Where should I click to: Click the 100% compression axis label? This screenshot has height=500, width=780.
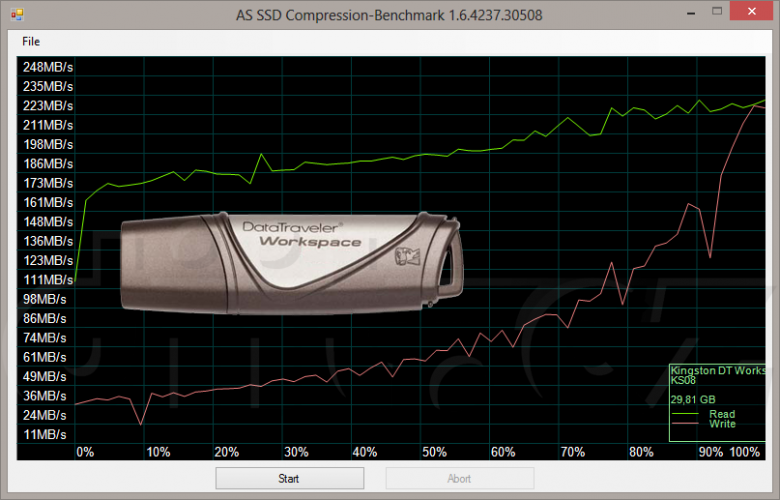(745, 452)
